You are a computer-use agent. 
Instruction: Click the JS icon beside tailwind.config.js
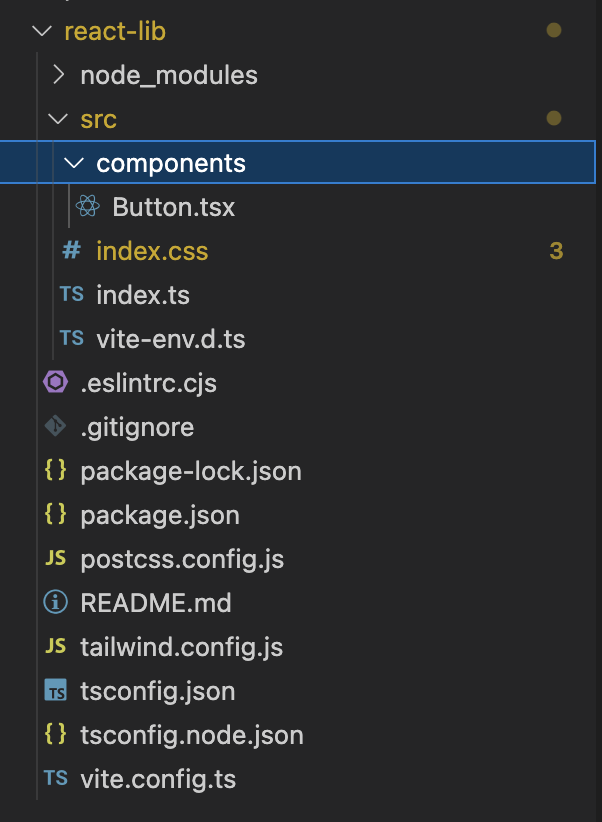coord(55,646)
